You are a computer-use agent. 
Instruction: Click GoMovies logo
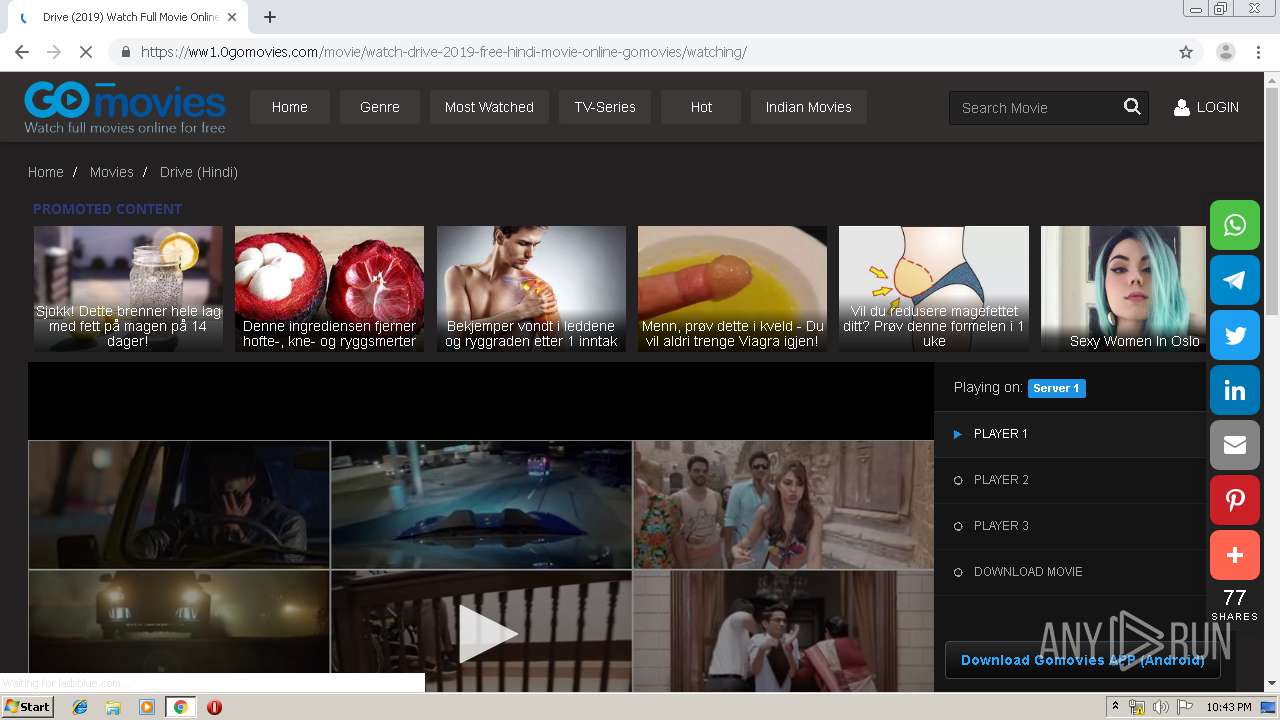point(125,107)
